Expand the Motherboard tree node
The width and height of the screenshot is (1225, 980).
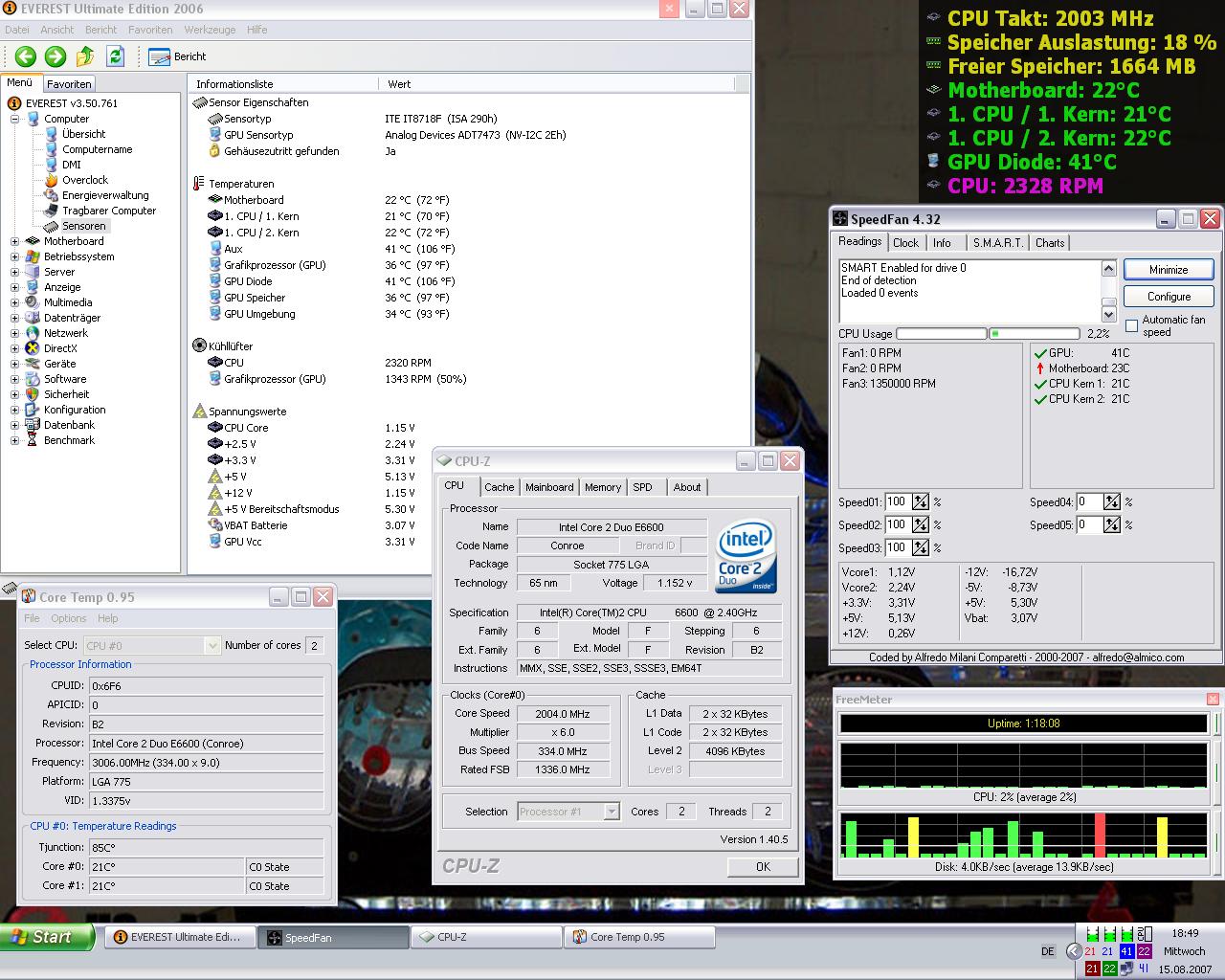tap(14, 241)
